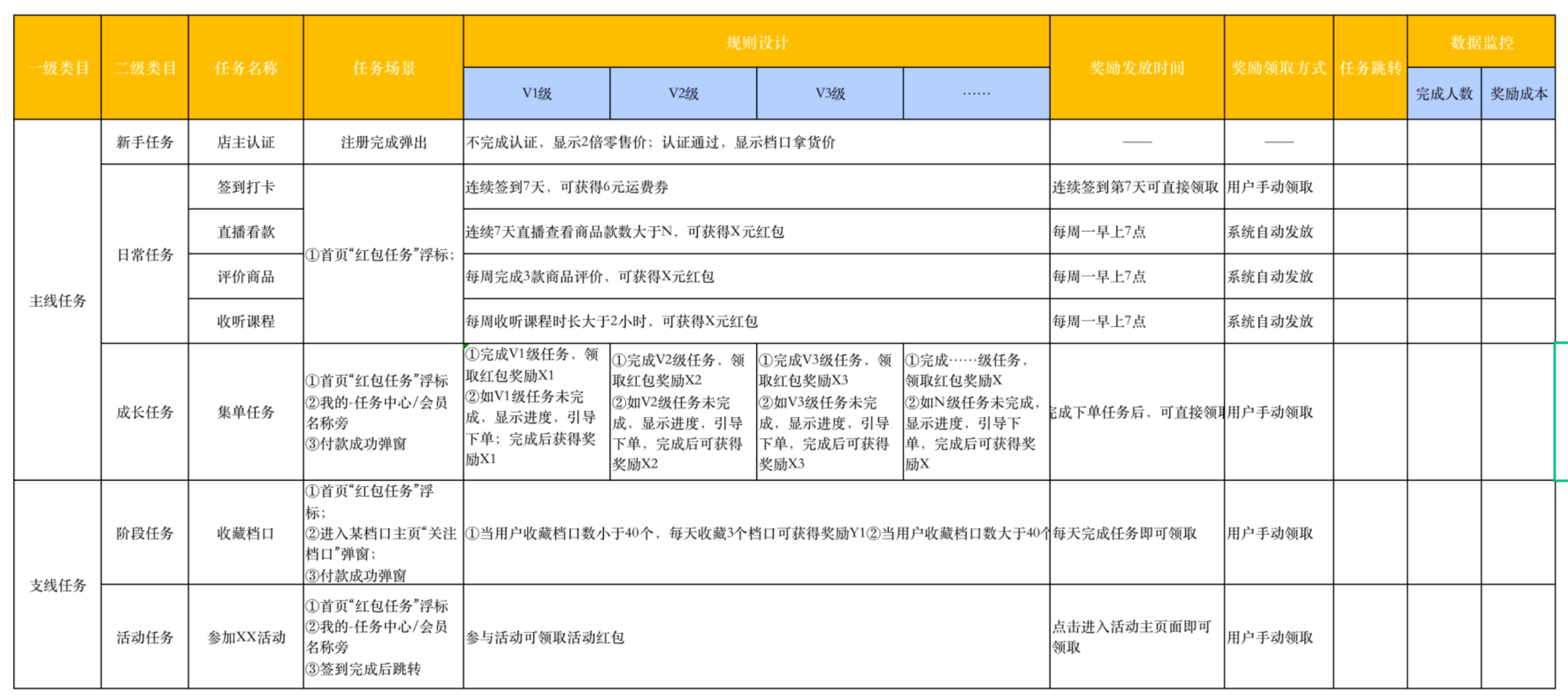Select the 支线任务 category cell
1568x700 pixels.
(x=58, y=584)
